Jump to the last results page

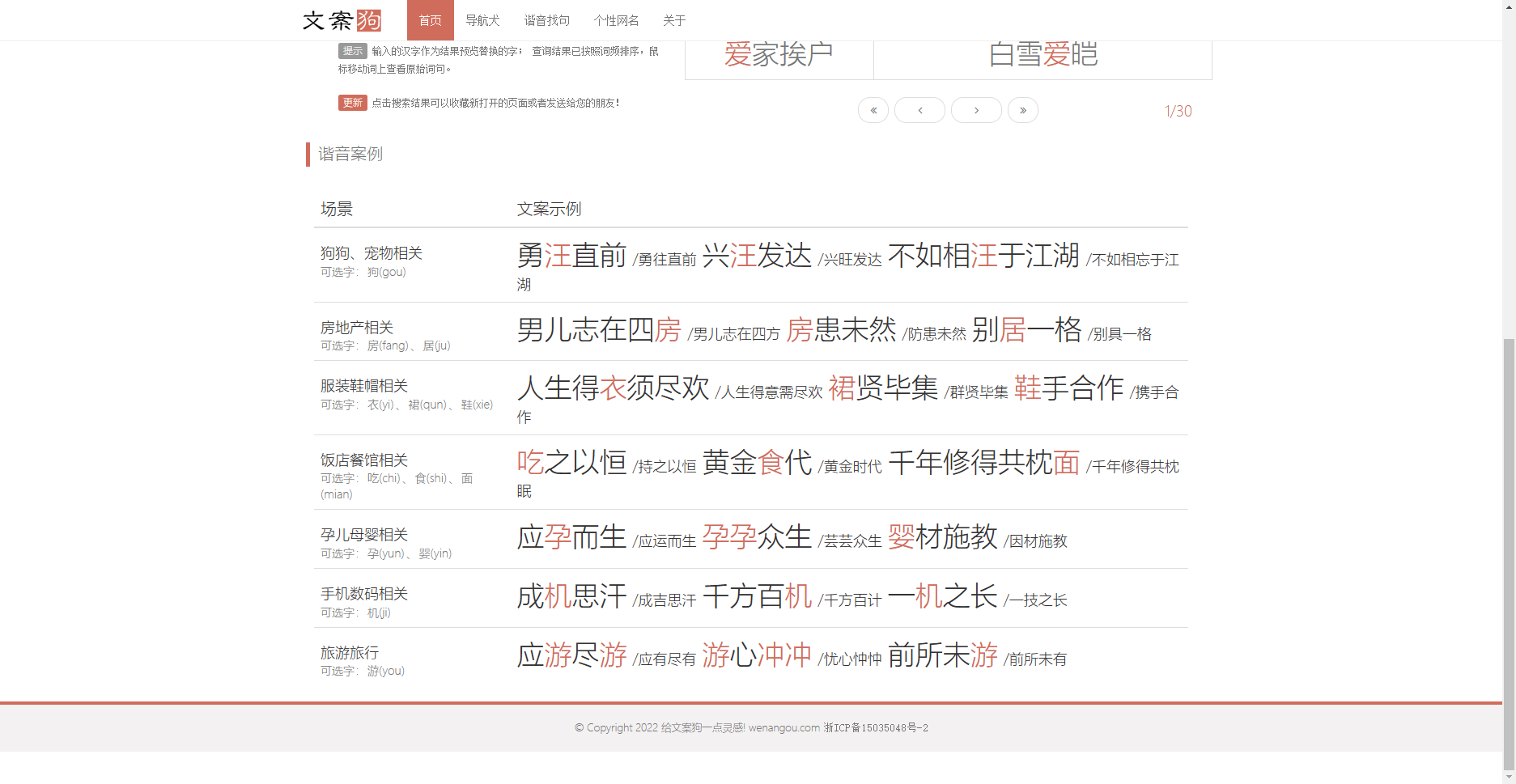pos(1022,110)
